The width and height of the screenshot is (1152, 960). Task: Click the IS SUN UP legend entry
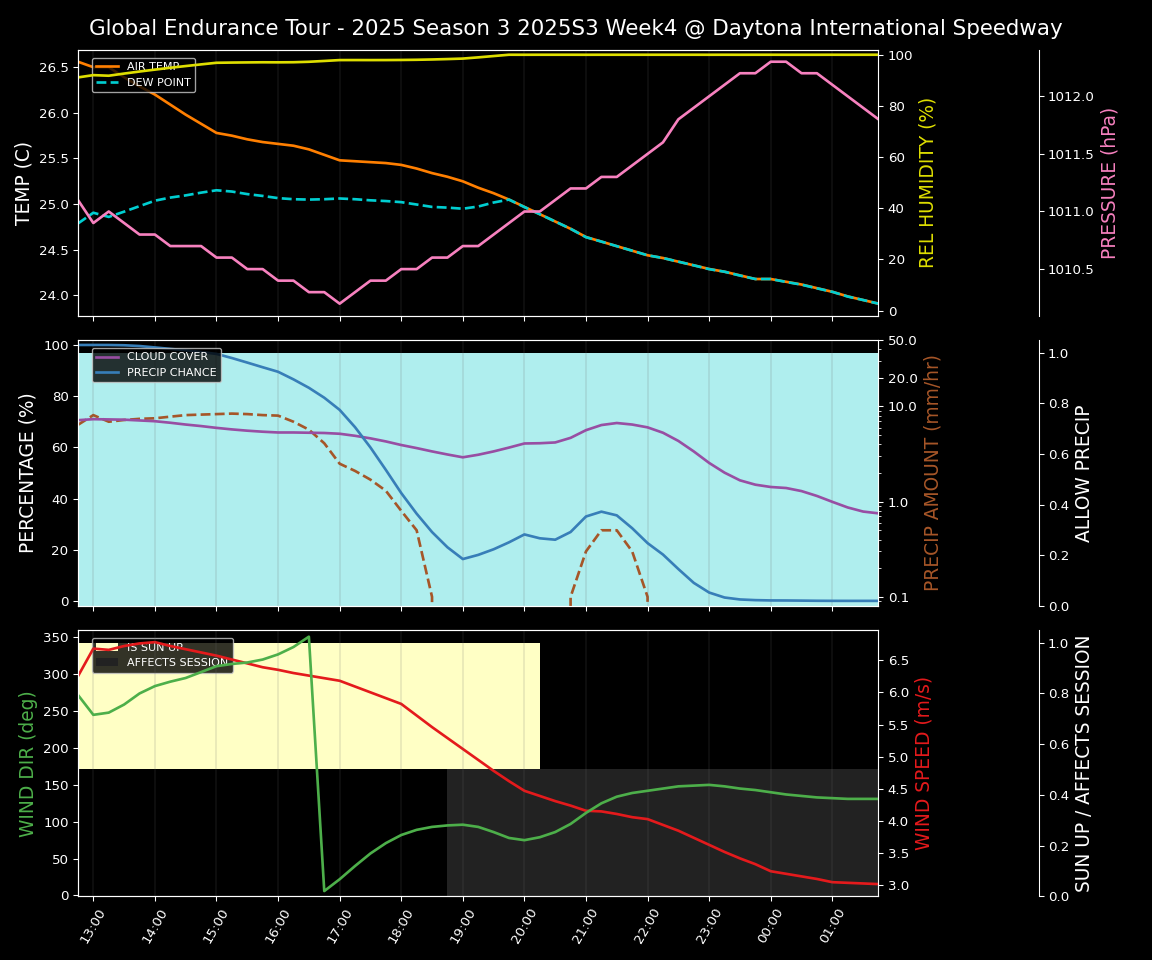[154, 647]
